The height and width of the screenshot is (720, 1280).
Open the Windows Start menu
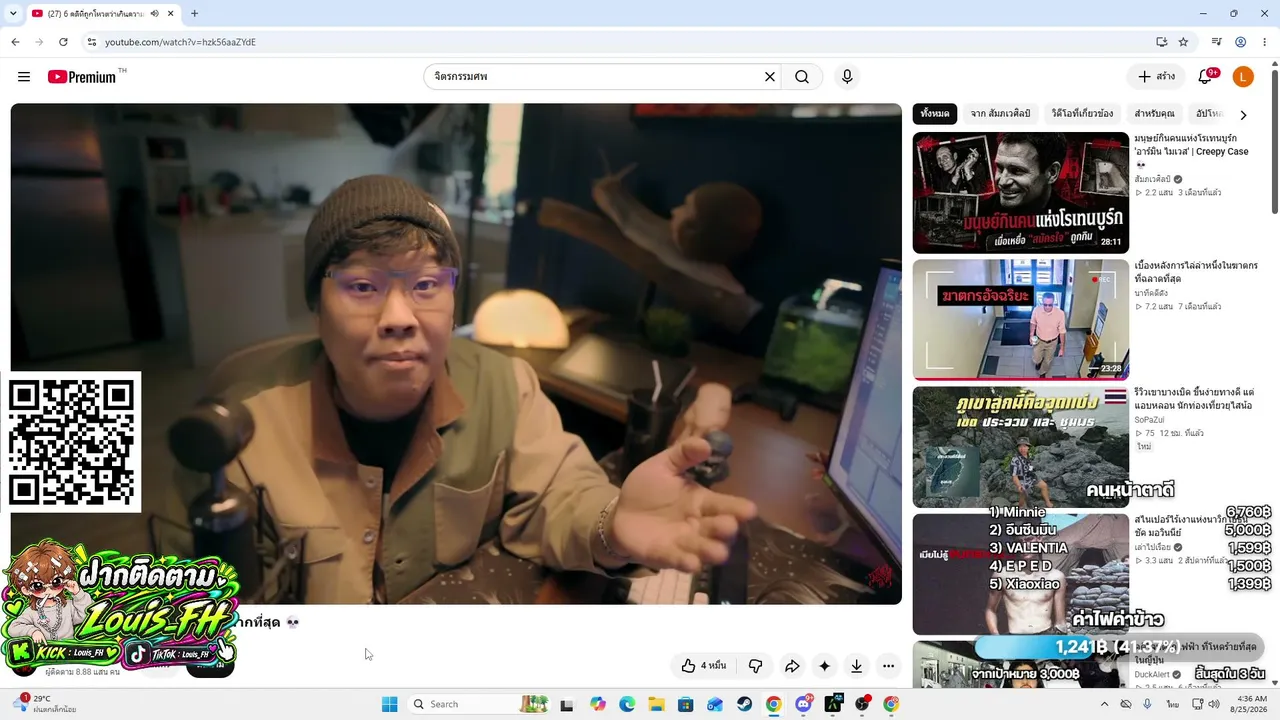tap(390, 704)
